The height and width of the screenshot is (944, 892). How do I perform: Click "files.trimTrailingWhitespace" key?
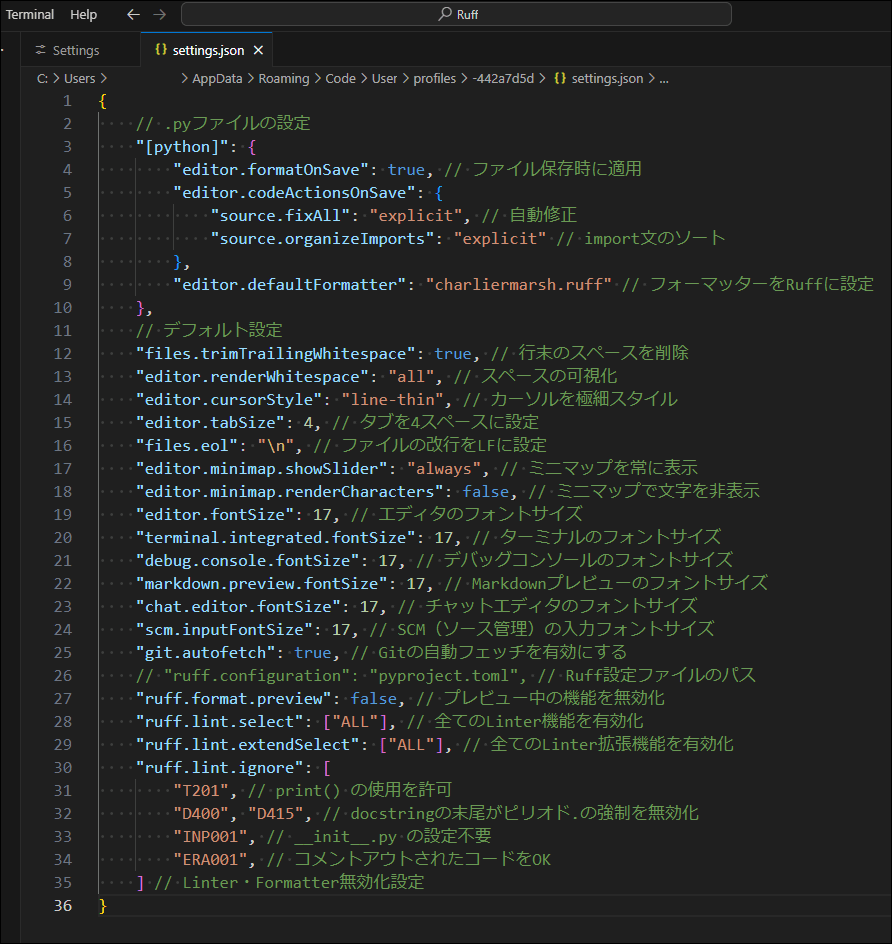click(x=276, y=354)
